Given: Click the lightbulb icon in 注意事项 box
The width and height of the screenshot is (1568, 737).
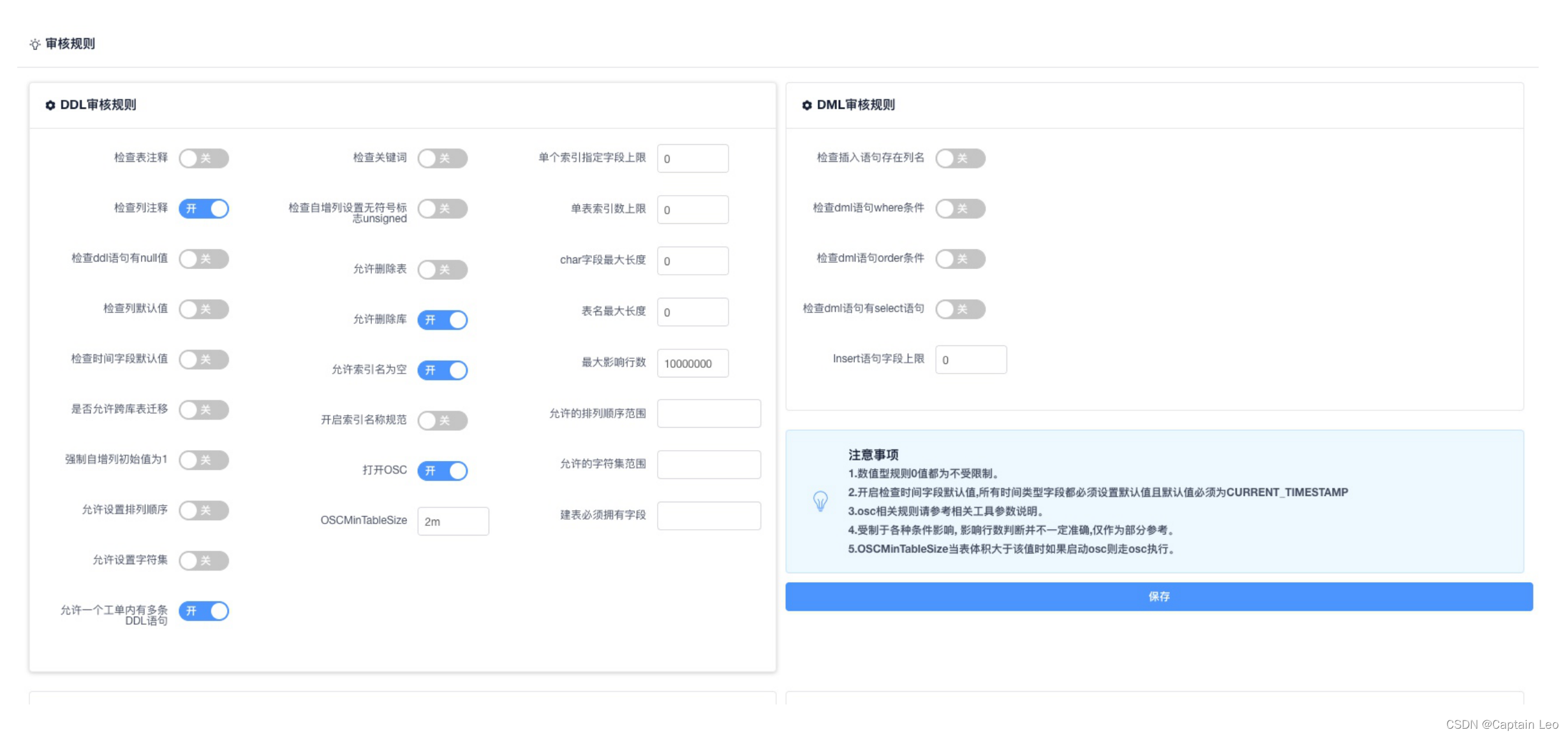Looking at the screenshot, I should [x=820, y=501].
